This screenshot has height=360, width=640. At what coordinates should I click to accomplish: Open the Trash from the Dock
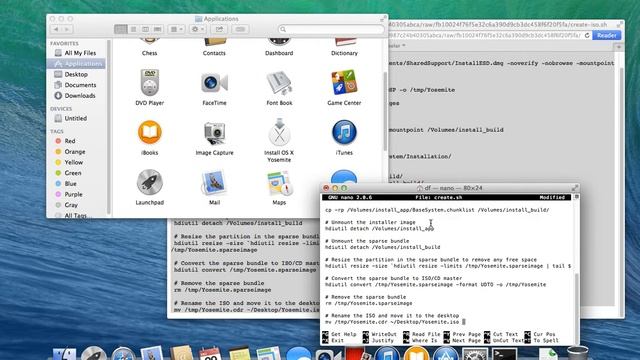tap(578, 353)
